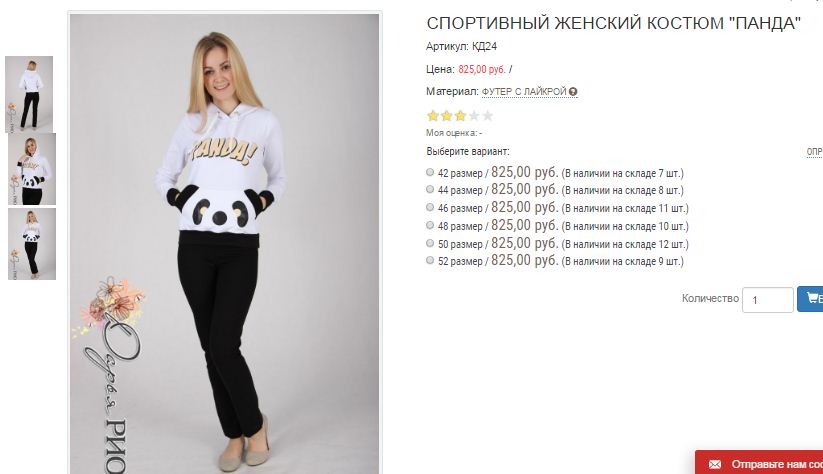View thumbnail showing back of hoodie

(29, 94)
